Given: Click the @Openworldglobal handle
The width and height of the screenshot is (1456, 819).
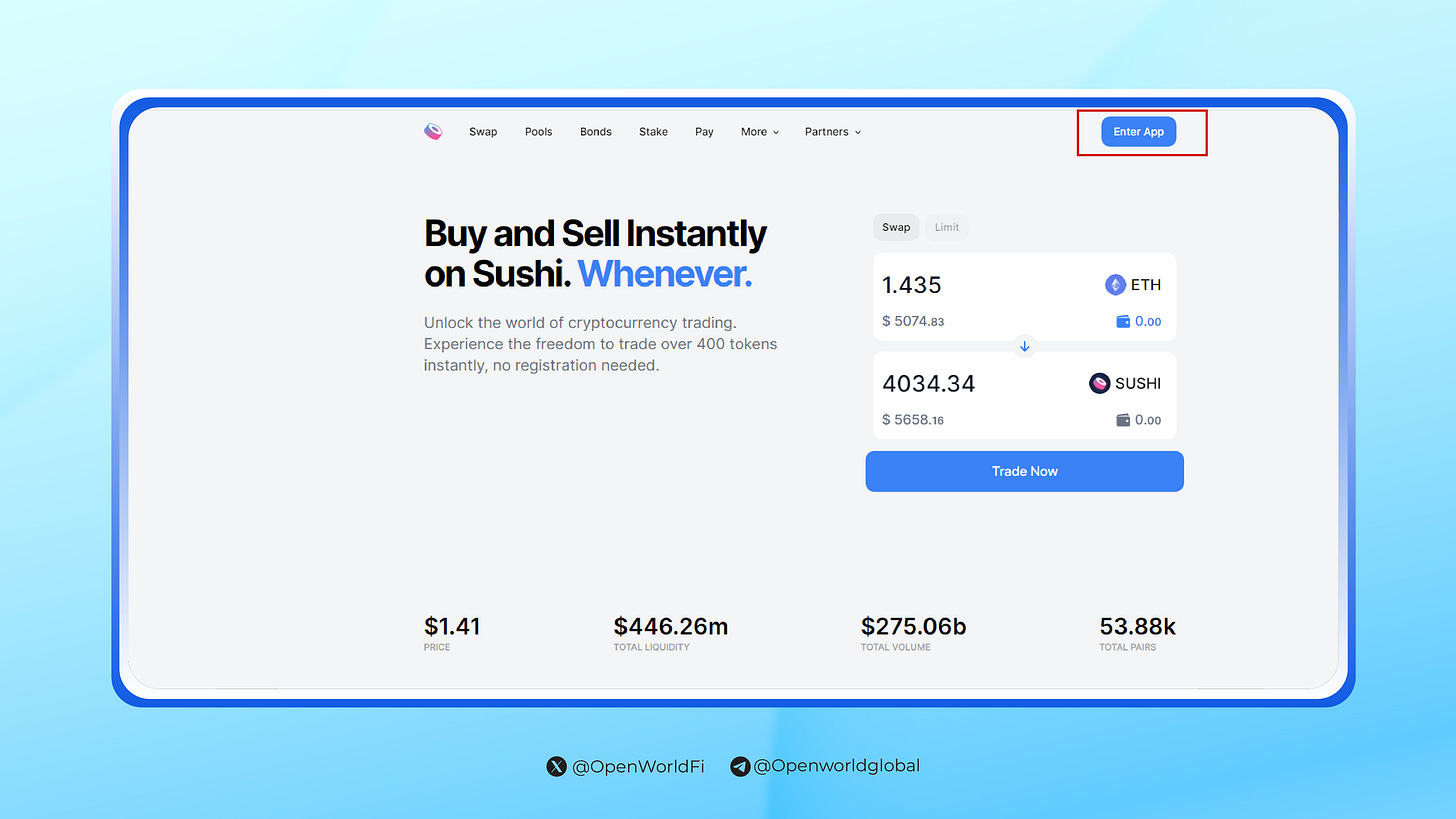Looking at the screenshot, I should [837, 766].
